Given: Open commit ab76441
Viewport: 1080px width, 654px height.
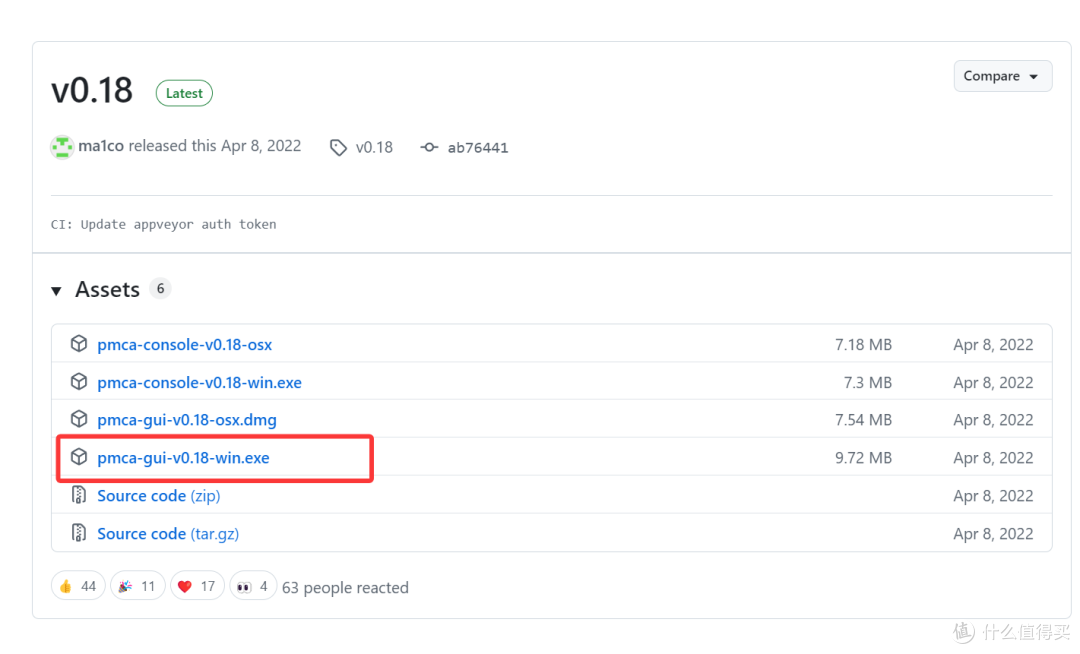Looking at the screenshot, I should 478,147.
